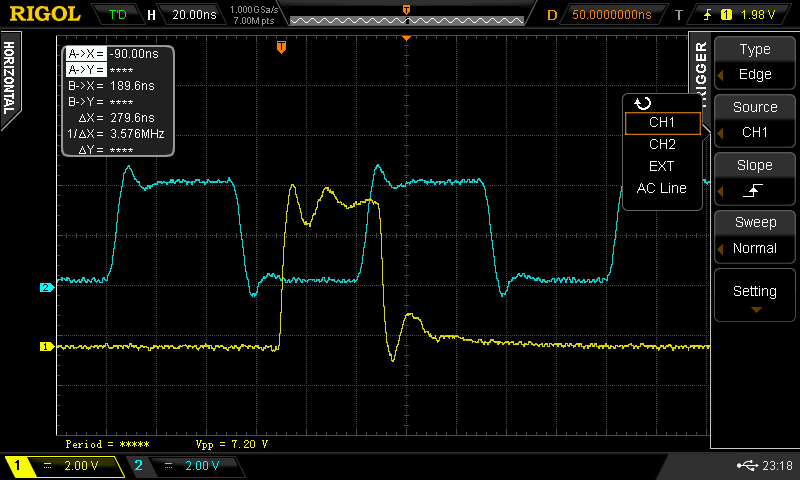Image resolution: width=800 pixels, height=480 pixels.
Task: Click the Period measurement readout
Action: [107, 444]
